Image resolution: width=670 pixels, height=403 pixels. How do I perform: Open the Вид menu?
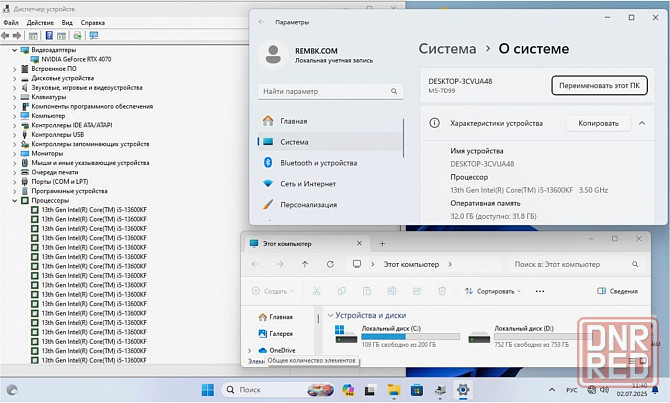point(67,23)
